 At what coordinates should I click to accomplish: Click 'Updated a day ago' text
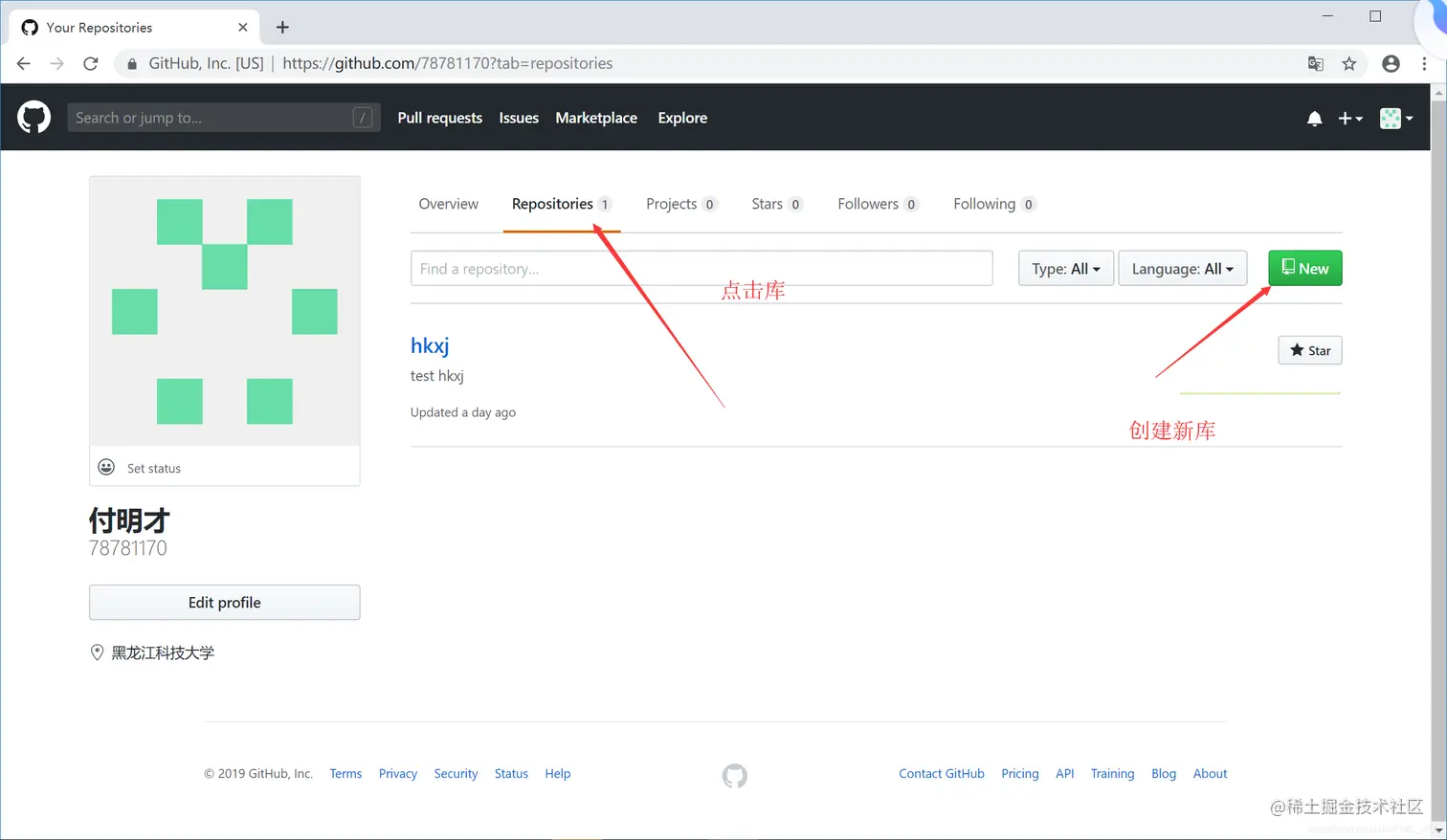[463, 412]
